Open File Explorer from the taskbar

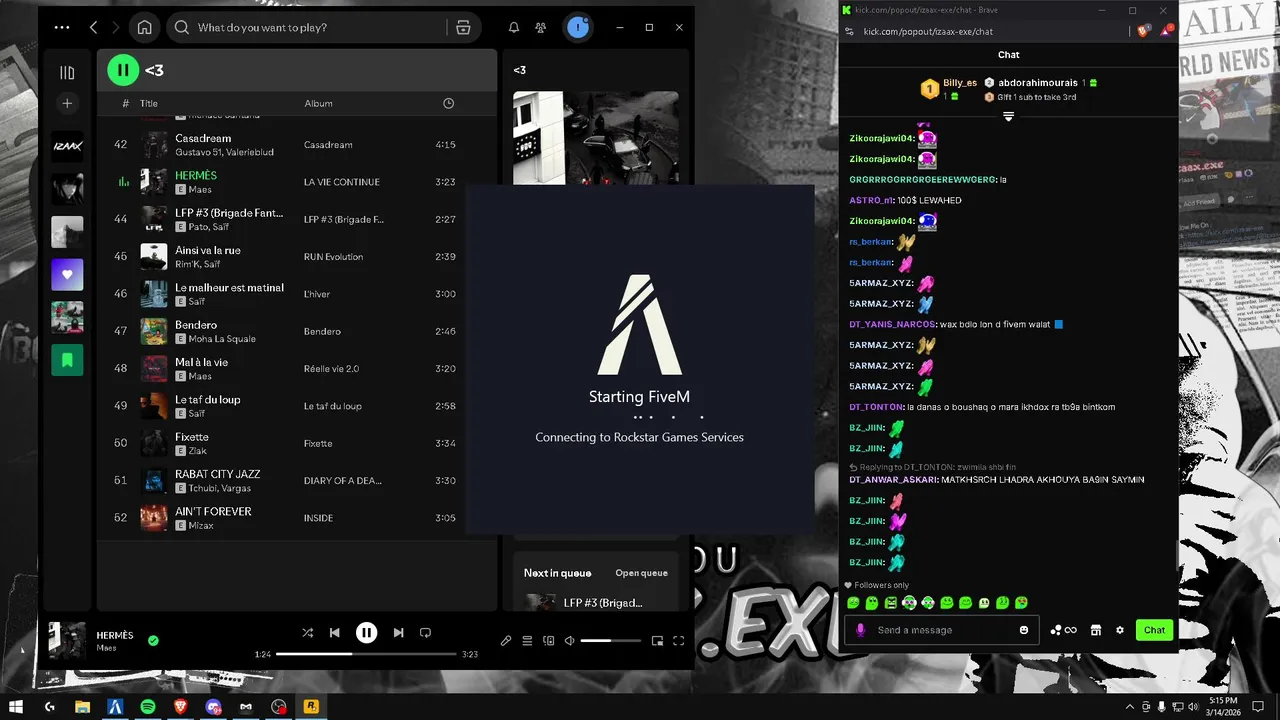tap(83, 706)
